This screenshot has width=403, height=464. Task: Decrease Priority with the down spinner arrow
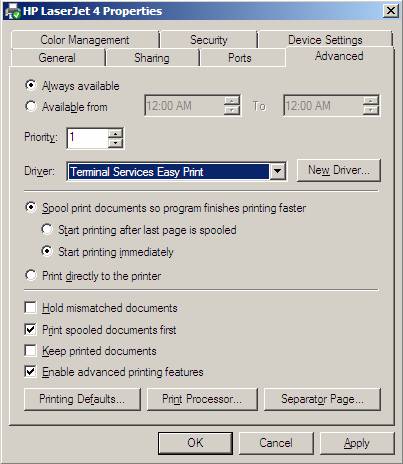115,143
